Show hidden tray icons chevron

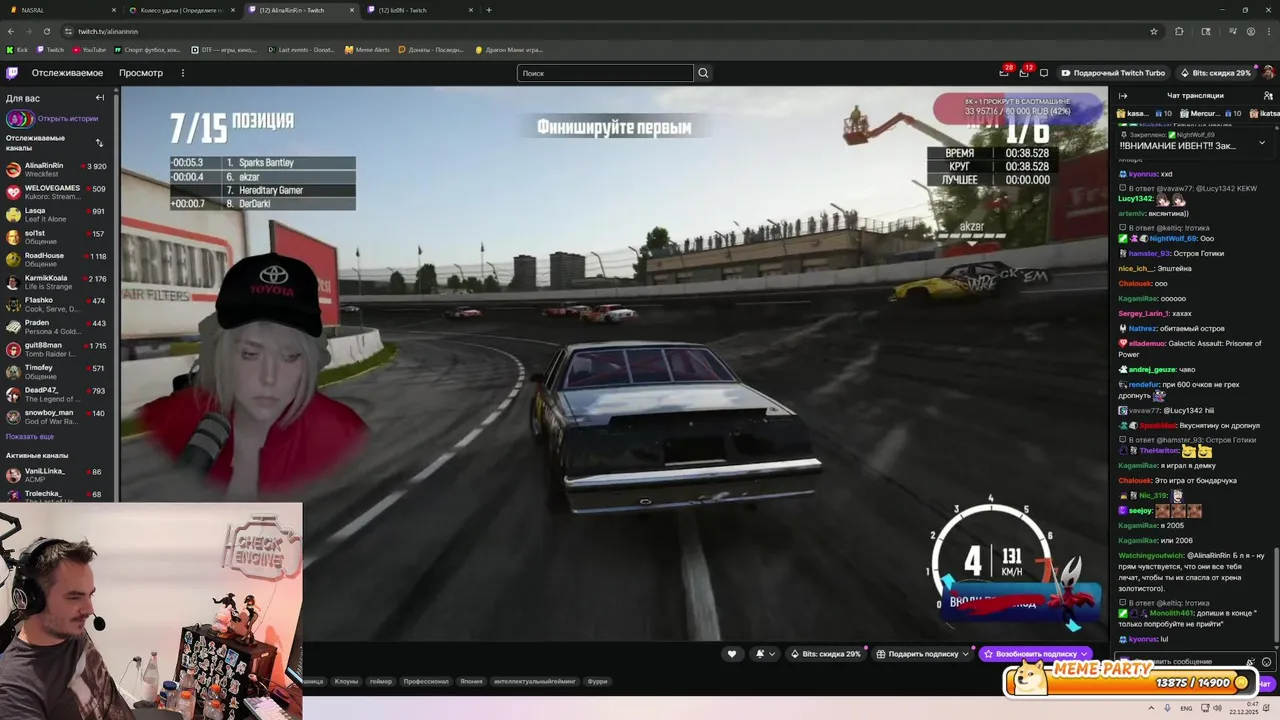pos(1149,708)
